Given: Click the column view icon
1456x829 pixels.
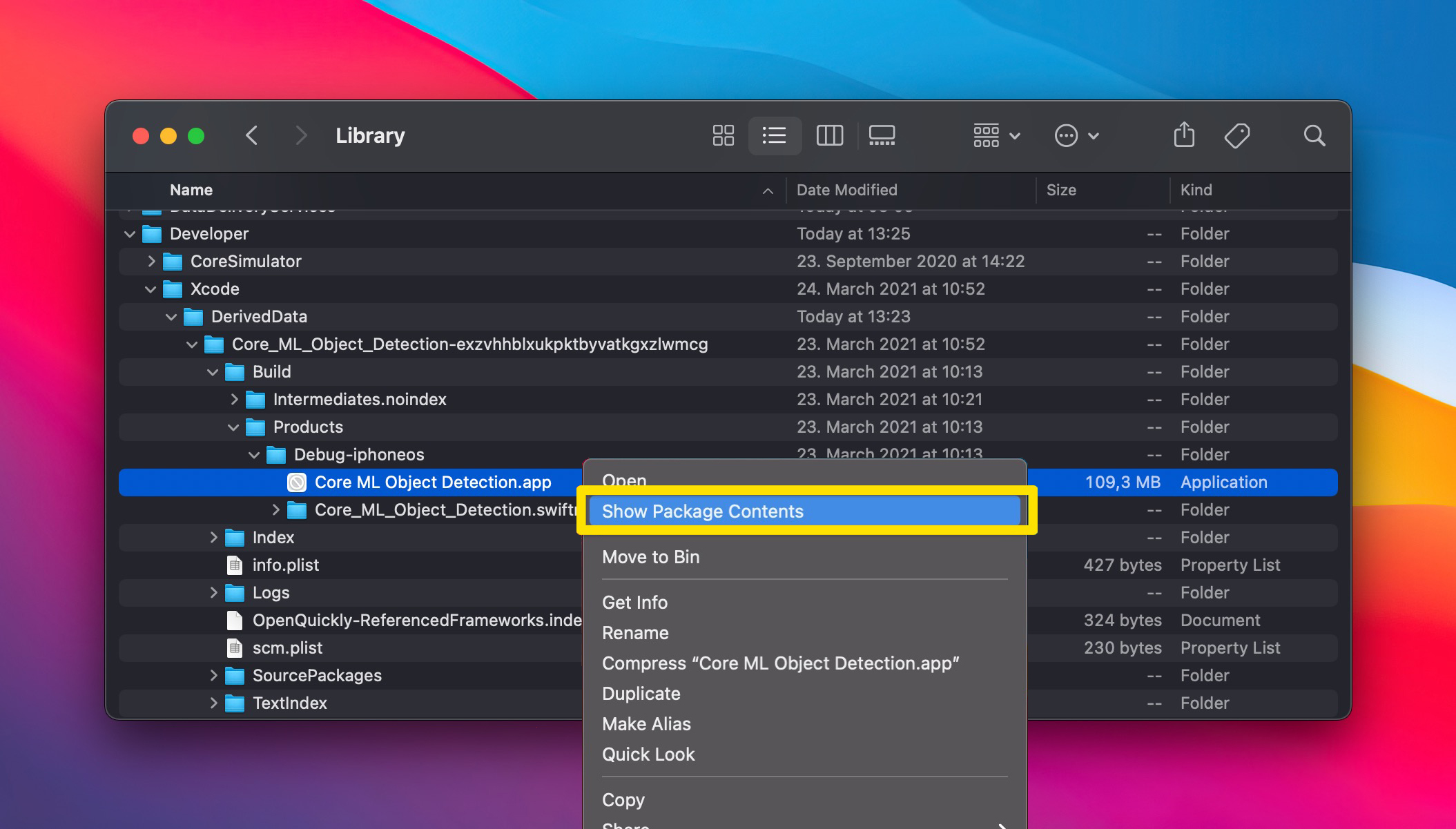Looking at the screenshot, I should click(829, 135).
